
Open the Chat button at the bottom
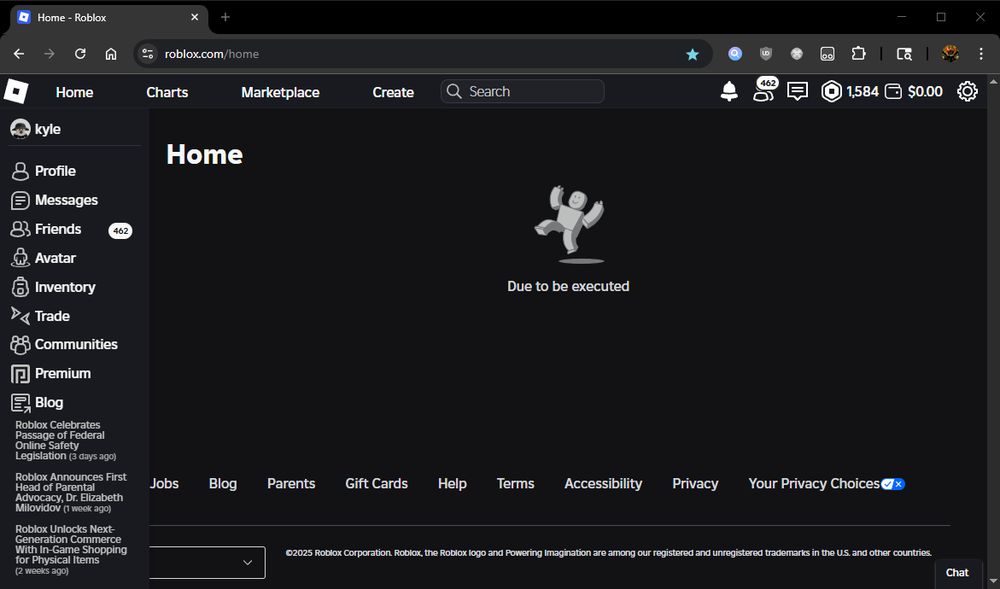[x=957, y=573]
